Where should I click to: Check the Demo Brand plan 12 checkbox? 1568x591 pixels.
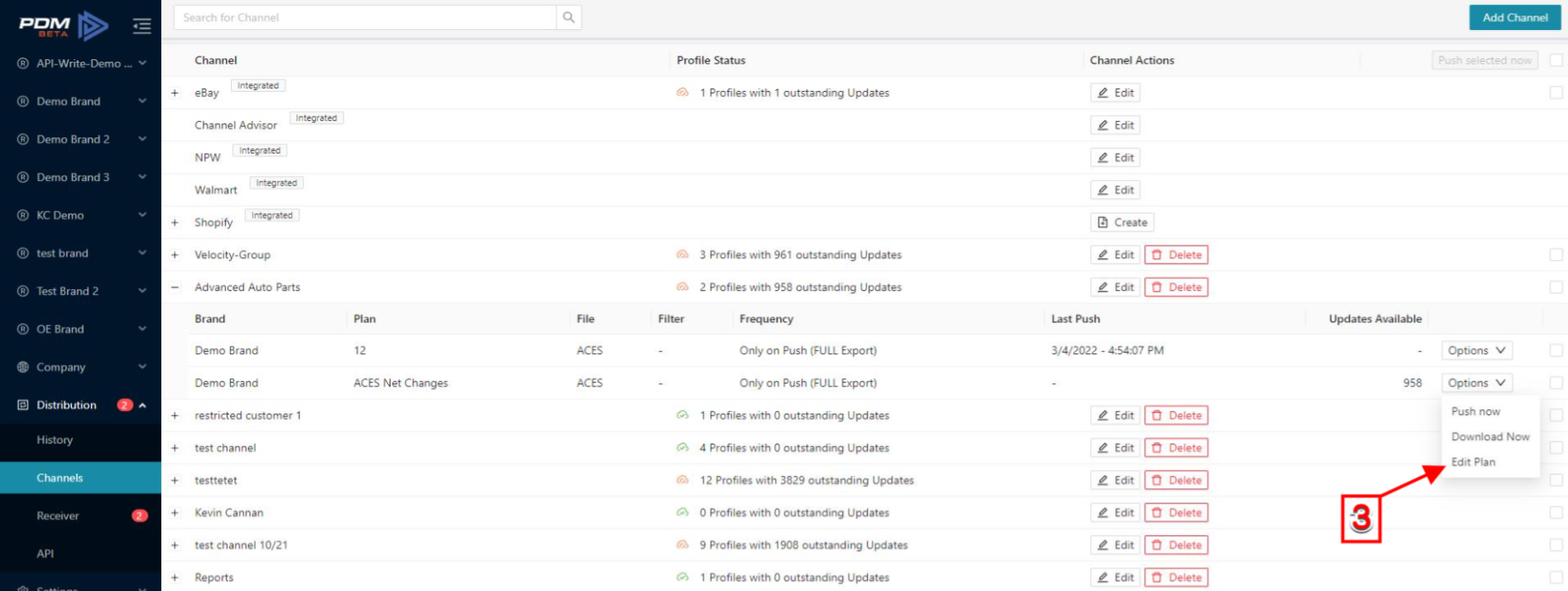[x=1556, y=350]
